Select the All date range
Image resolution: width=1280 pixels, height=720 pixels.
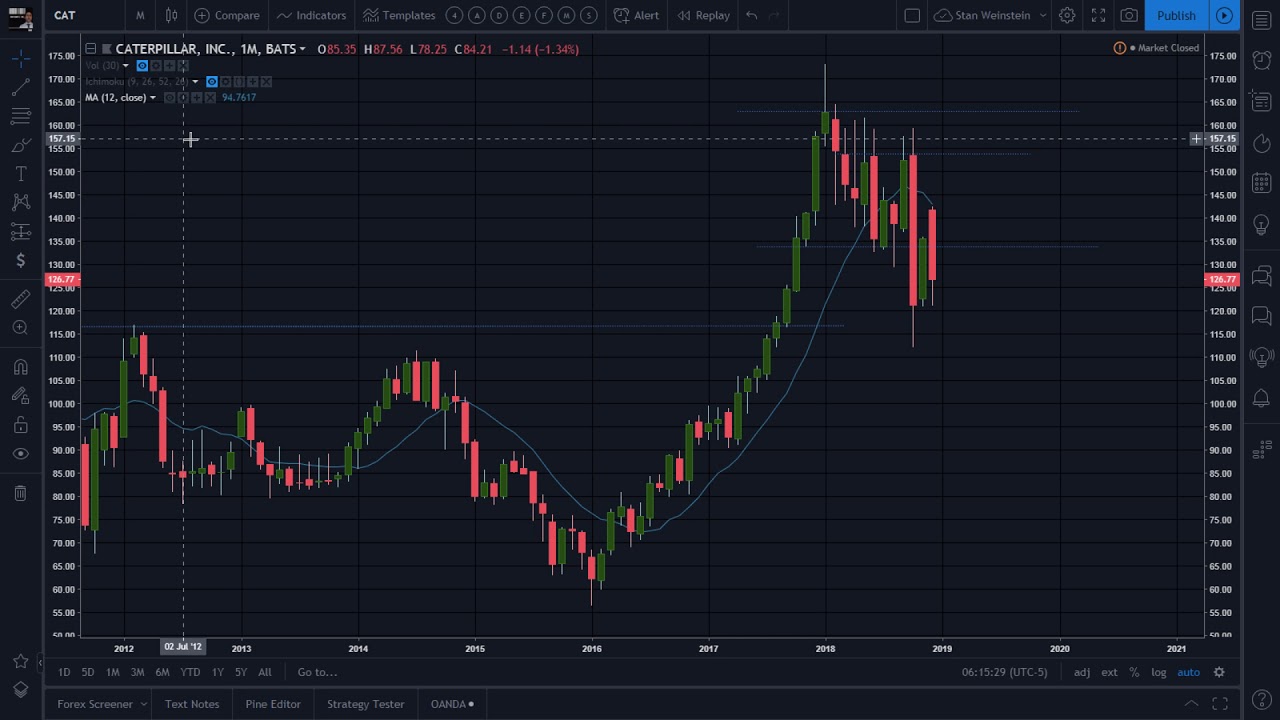coord(265,672)
